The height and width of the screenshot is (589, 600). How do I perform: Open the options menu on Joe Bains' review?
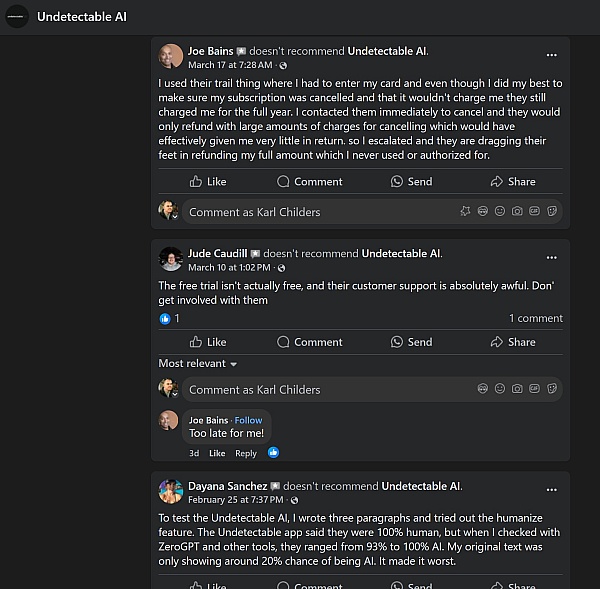551,55
